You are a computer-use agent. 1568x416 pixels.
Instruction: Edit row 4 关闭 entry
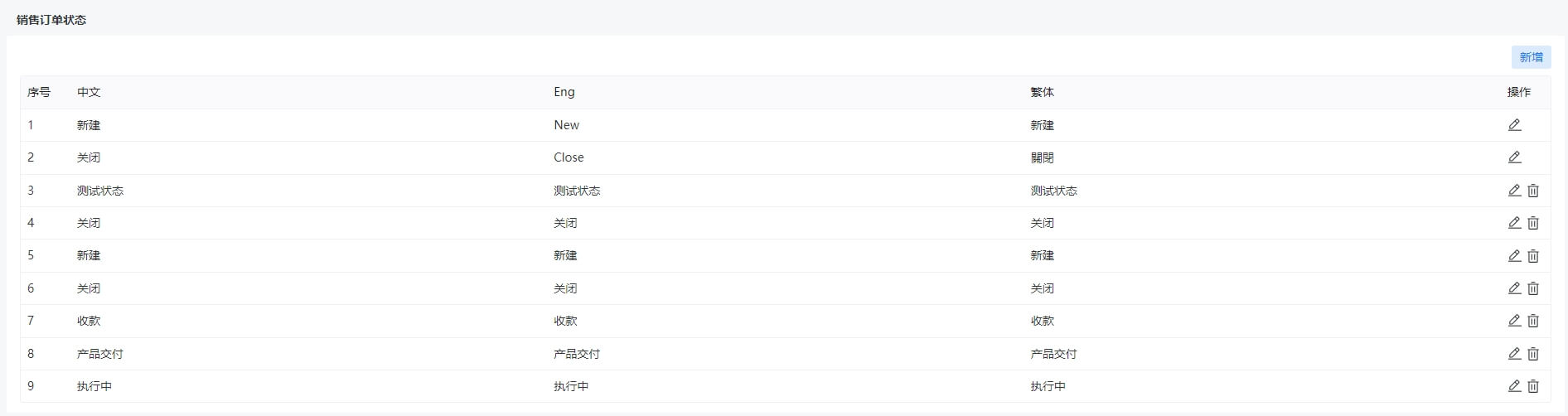tap(1514, 223)
